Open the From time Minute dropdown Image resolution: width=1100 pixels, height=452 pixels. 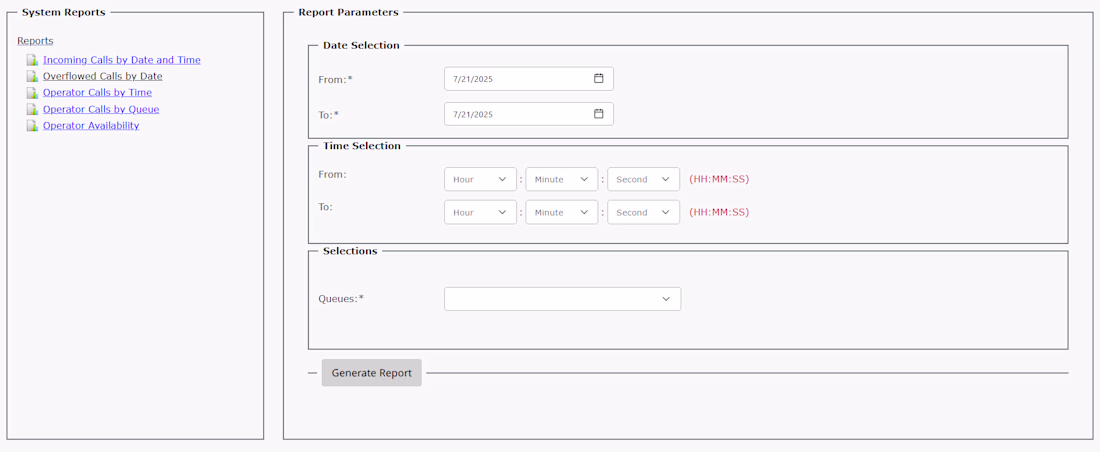(561, 180)
